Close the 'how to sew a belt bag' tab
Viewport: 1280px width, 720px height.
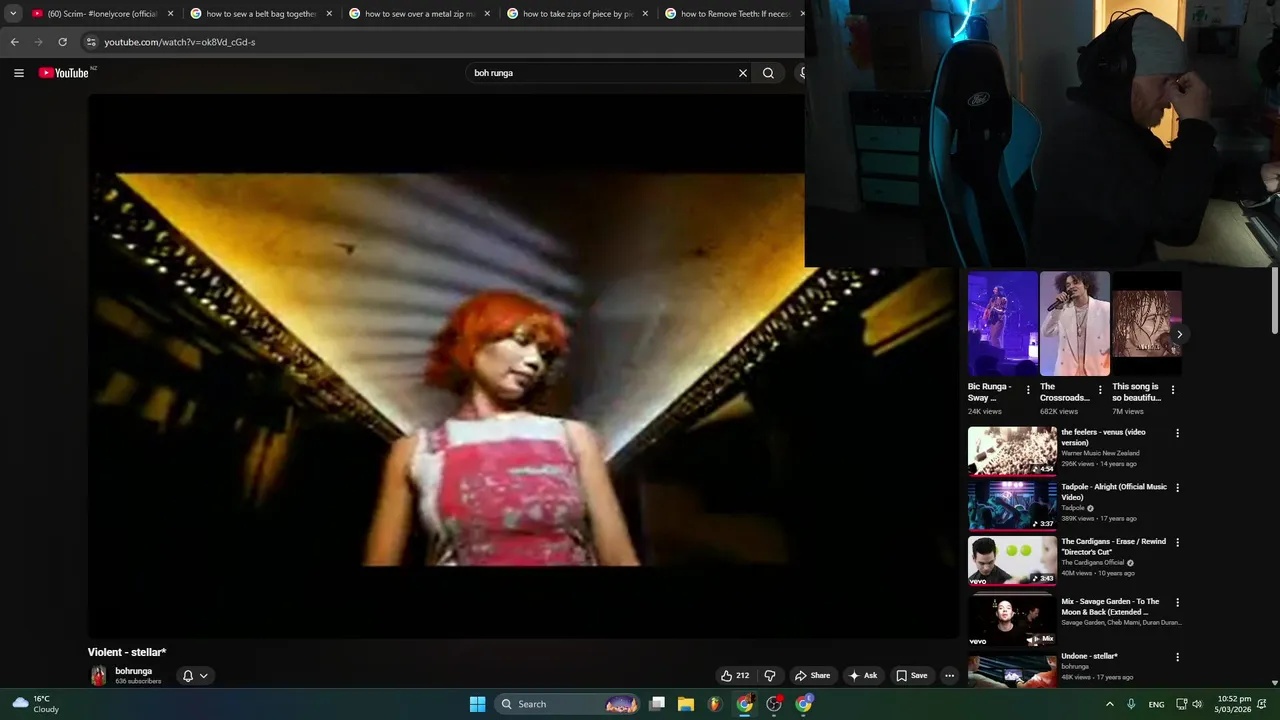point(329,14)
